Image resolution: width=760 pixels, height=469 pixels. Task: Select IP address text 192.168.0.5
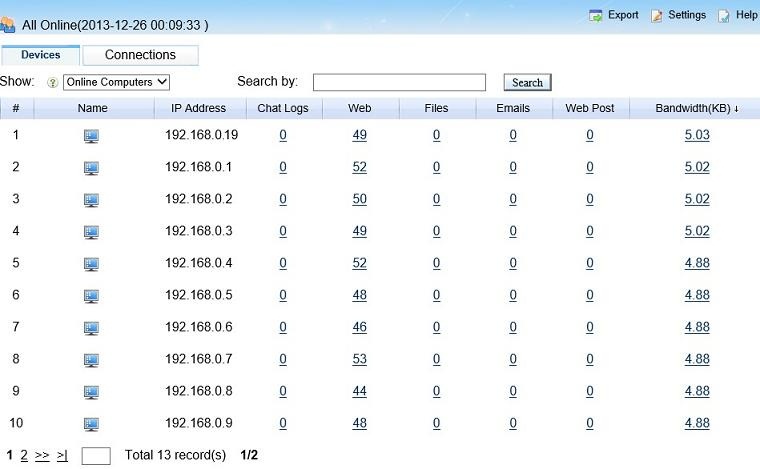[199, 295]
